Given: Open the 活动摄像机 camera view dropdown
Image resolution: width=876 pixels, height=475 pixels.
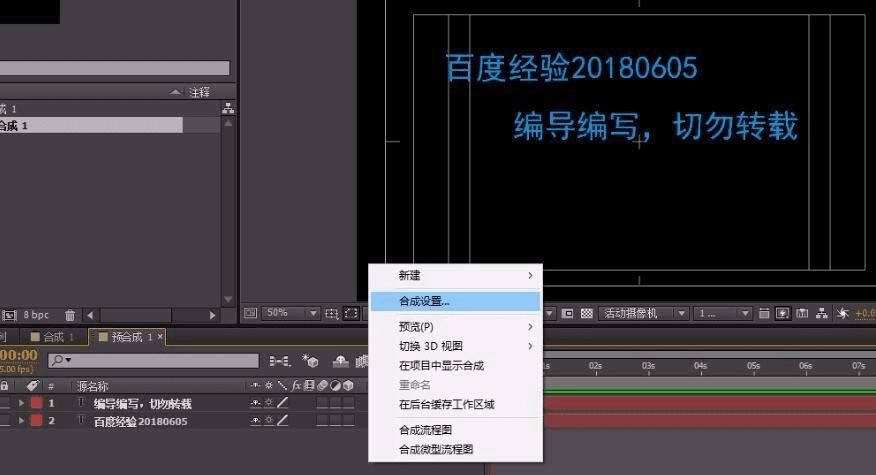Looking at the screenshot, I should (x=643, y=314).
